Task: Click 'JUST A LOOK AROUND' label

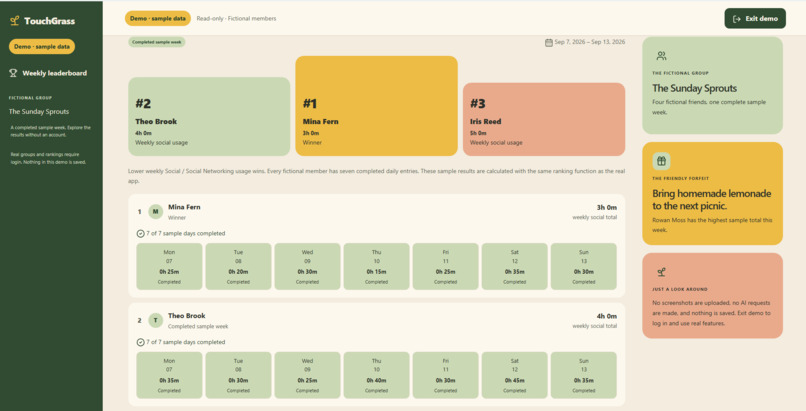Action: 680,289
